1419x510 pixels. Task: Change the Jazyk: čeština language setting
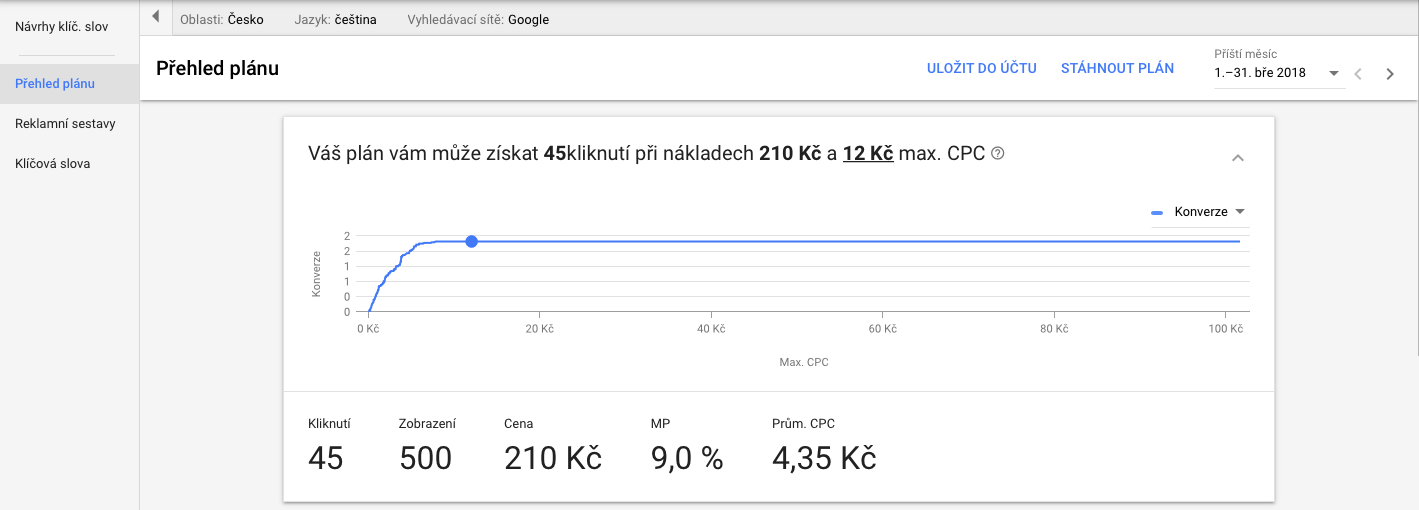[336, 19]
